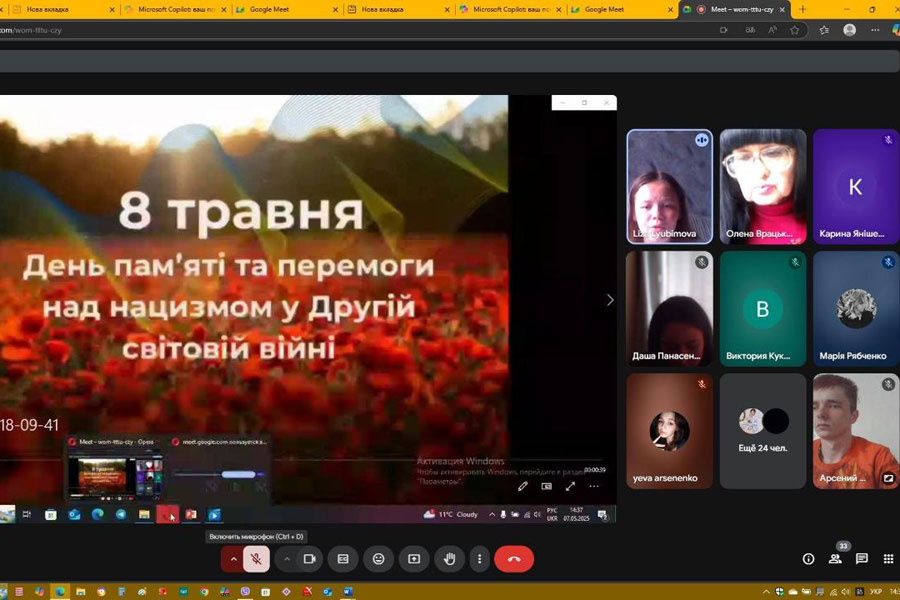This screenshot has width=900, height=600.
Task: Open video settings arrow beside camera
Action: tap(286, 559)
